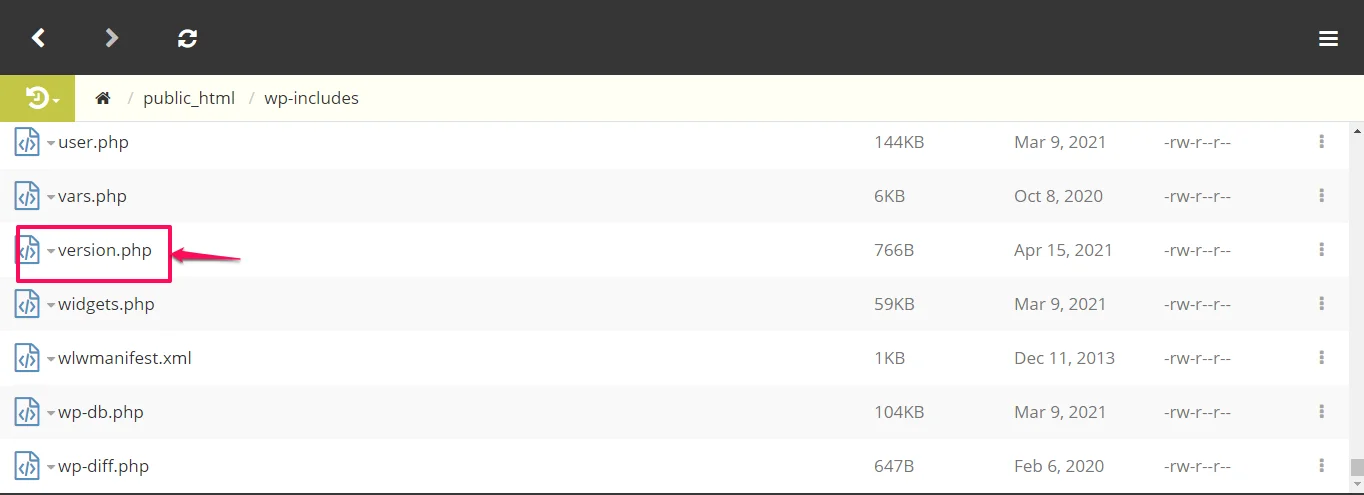Open the three-dot menu for vars.php
The height and width of the screenshot is (495, 1364).
click(x=1321, y=196)
